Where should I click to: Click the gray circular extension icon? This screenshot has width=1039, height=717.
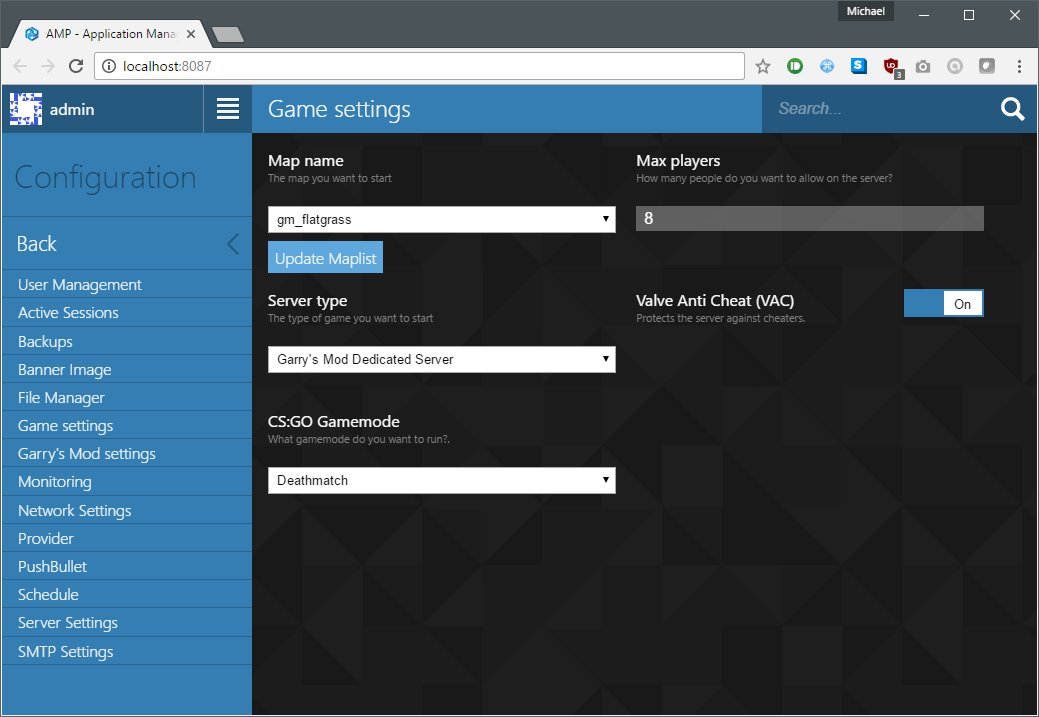(x=955, y=66)
